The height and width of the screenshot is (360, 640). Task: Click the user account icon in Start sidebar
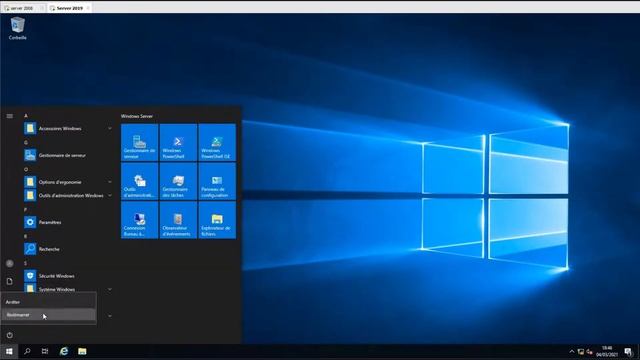coord(9,263)
